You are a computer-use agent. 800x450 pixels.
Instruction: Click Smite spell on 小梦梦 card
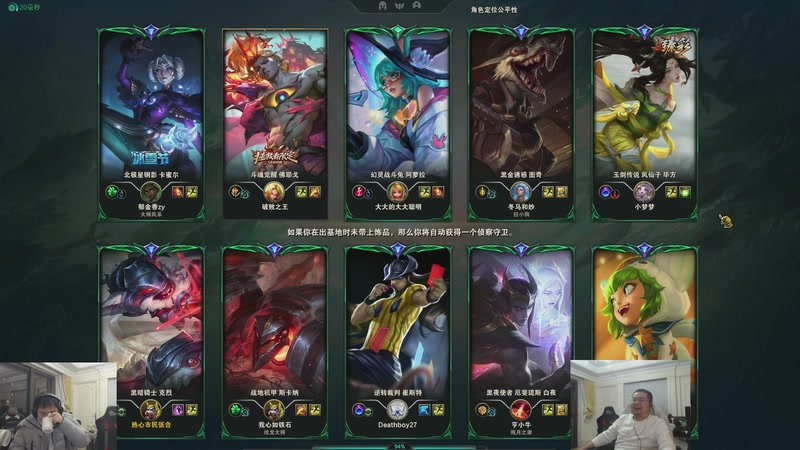685,192
